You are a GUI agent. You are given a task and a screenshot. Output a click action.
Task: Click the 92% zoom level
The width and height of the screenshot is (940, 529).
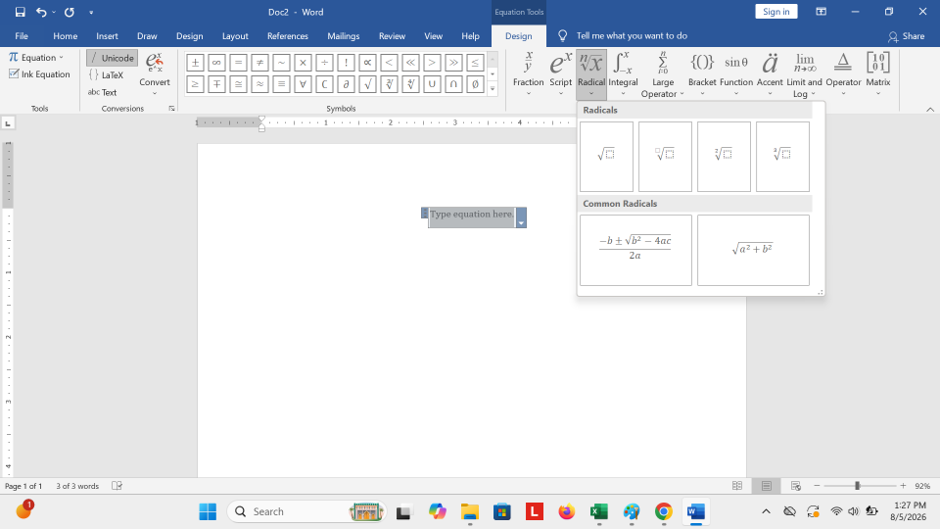pos(923,486)
